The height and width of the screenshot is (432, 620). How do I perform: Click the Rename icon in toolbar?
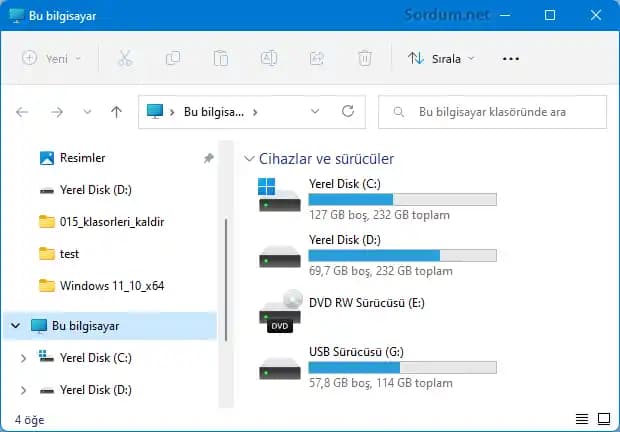pos(269,58)
